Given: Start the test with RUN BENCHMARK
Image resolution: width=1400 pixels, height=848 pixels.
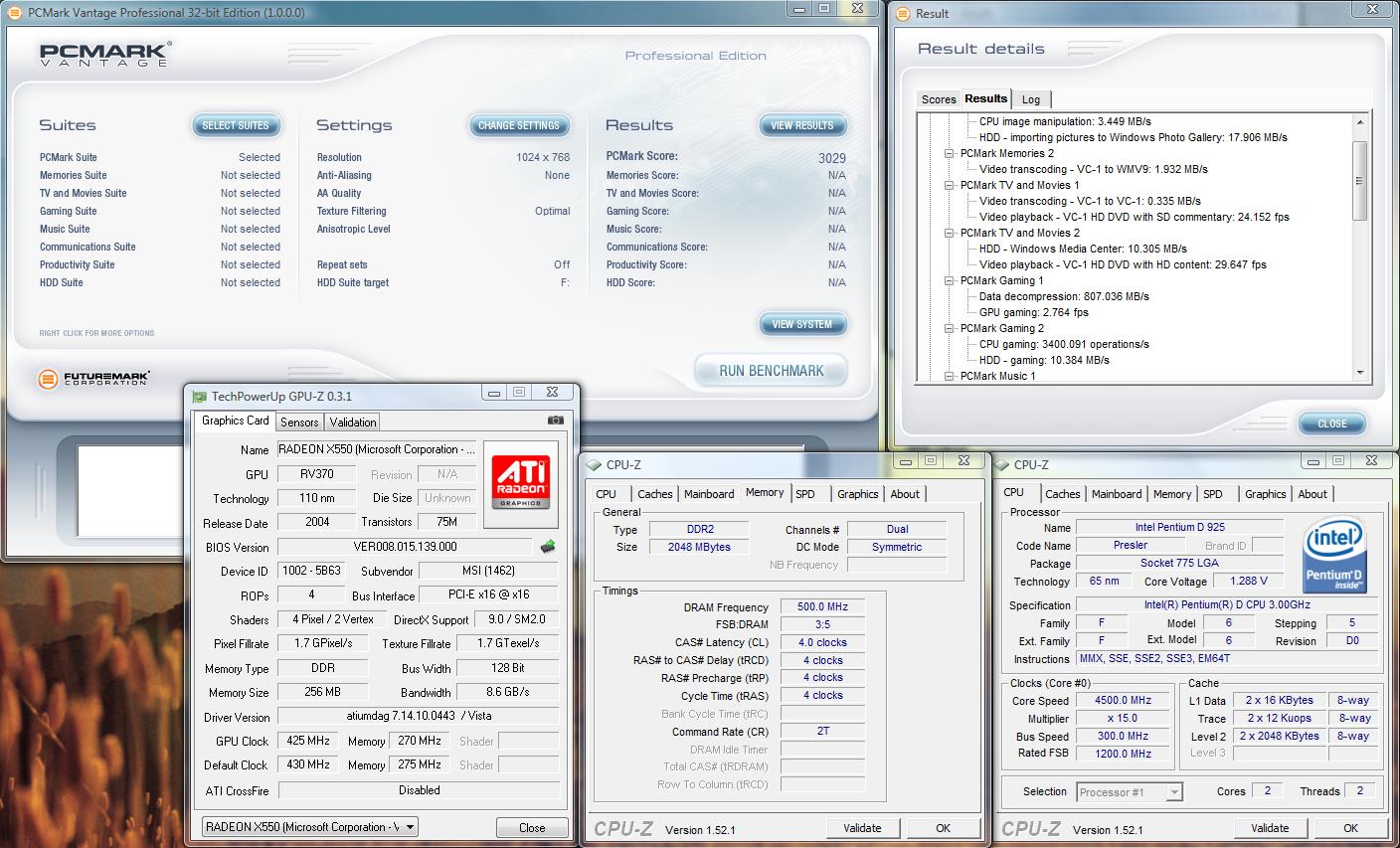Looking at the screenshot, I should 772,371.
